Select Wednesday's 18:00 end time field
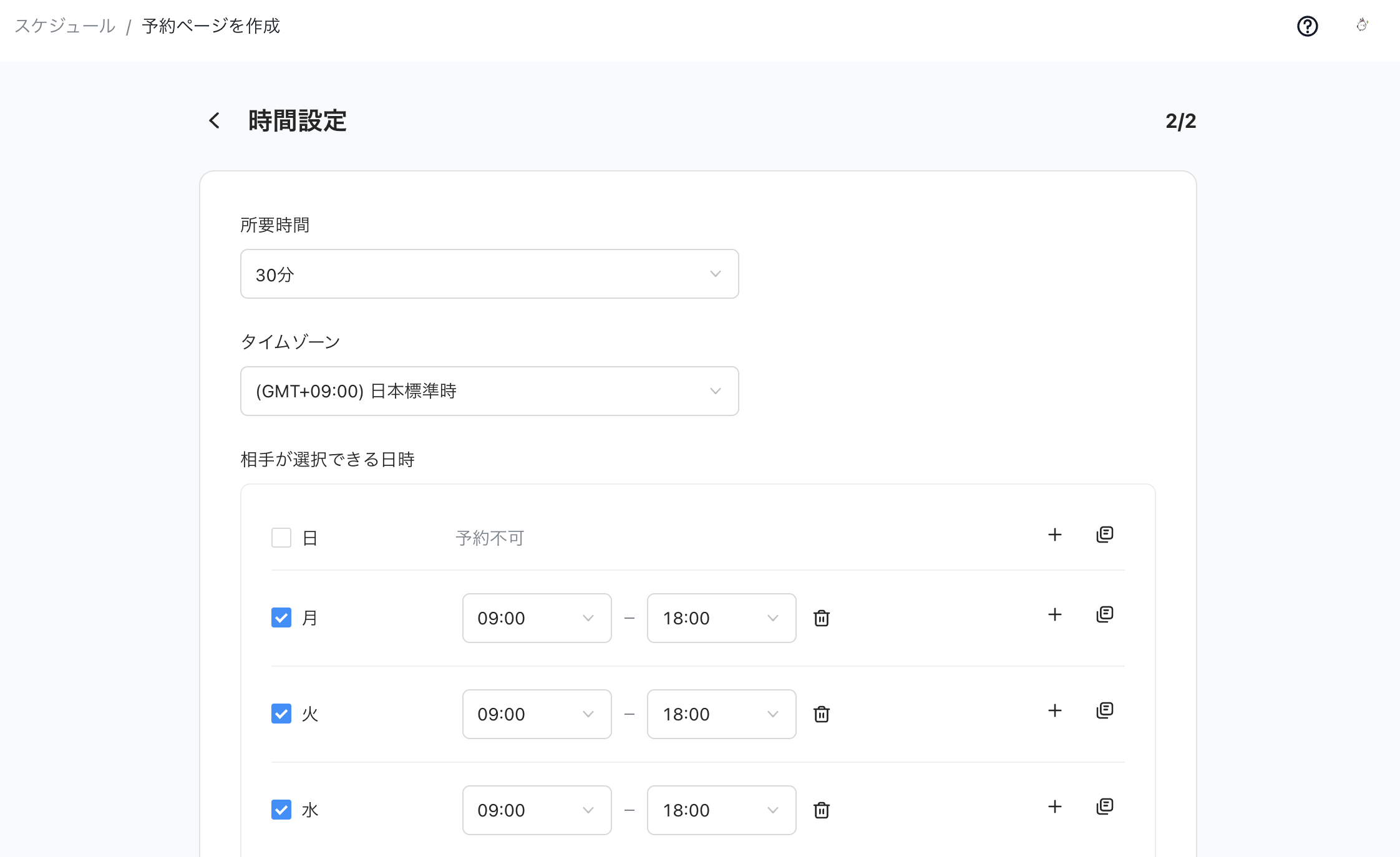Screen dimensions: 1400x857 (x=721, y=810)
